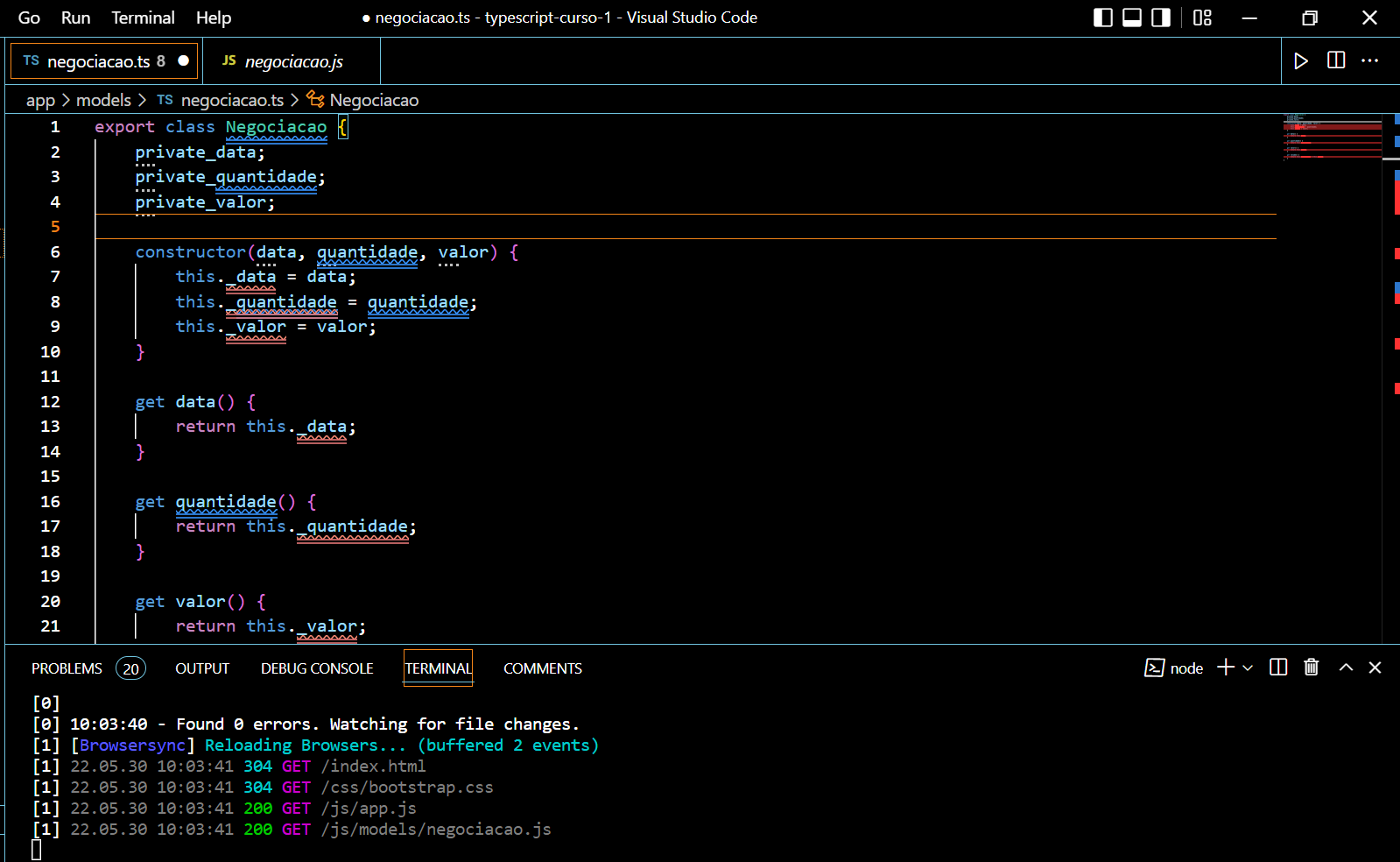Open the DEBUG CONSOLE panel tab
This screenshot has width=1400, height=862.
317,668
